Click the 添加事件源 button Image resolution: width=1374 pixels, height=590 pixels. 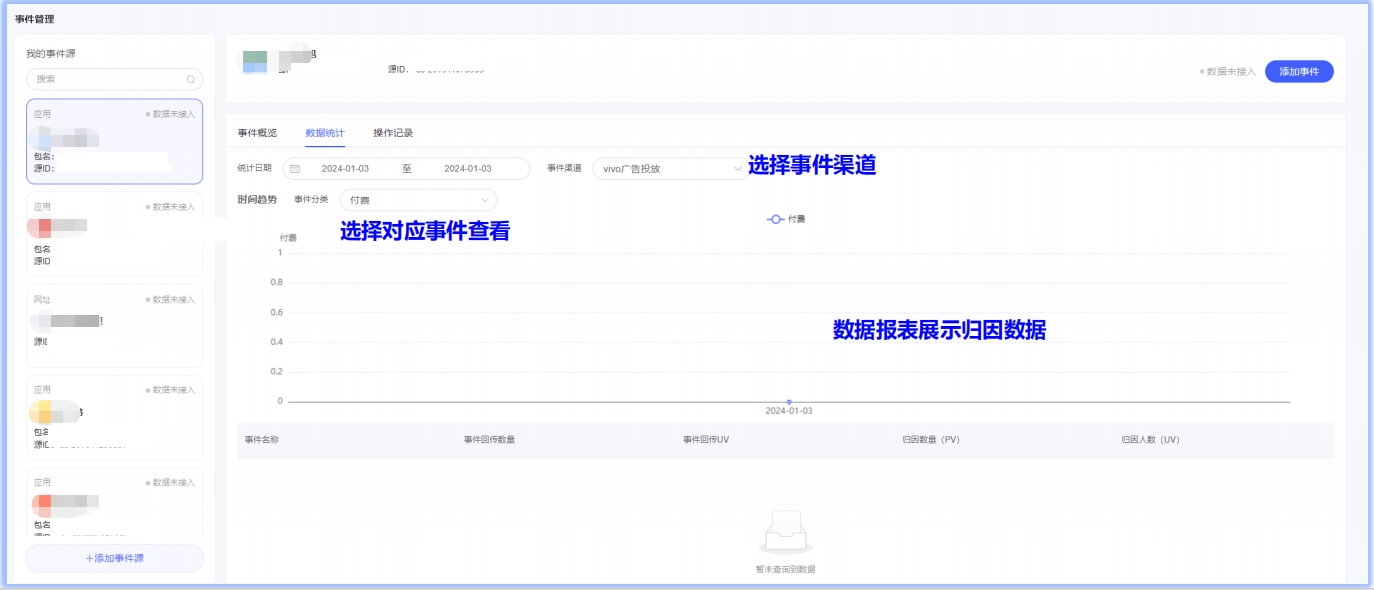[x=114, y=558]
